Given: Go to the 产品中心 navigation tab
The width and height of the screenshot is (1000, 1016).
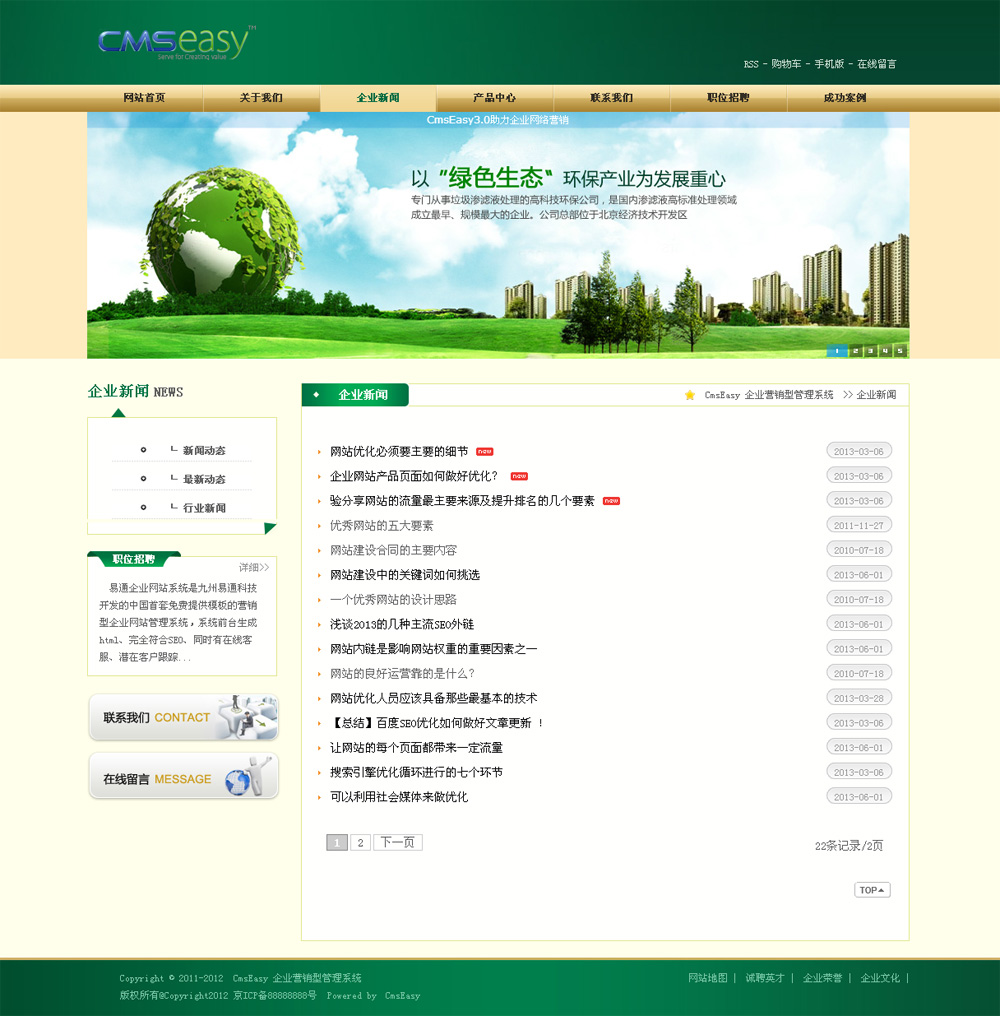Looking at the screenshot, I should coord(494,98).
